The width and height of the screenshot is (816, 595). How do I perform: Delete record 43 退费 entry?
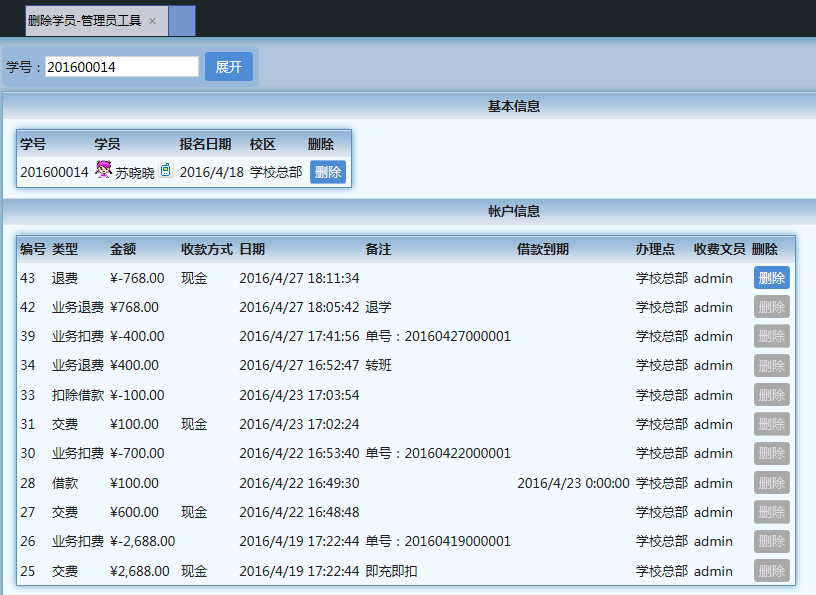pos(771,278)
